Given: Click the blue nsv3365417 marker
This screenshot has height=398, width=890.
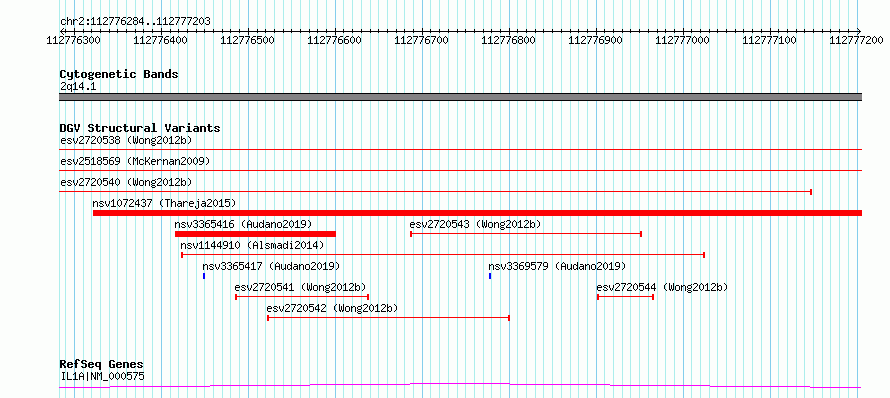Looking at the screenshot, I should 204,276.
